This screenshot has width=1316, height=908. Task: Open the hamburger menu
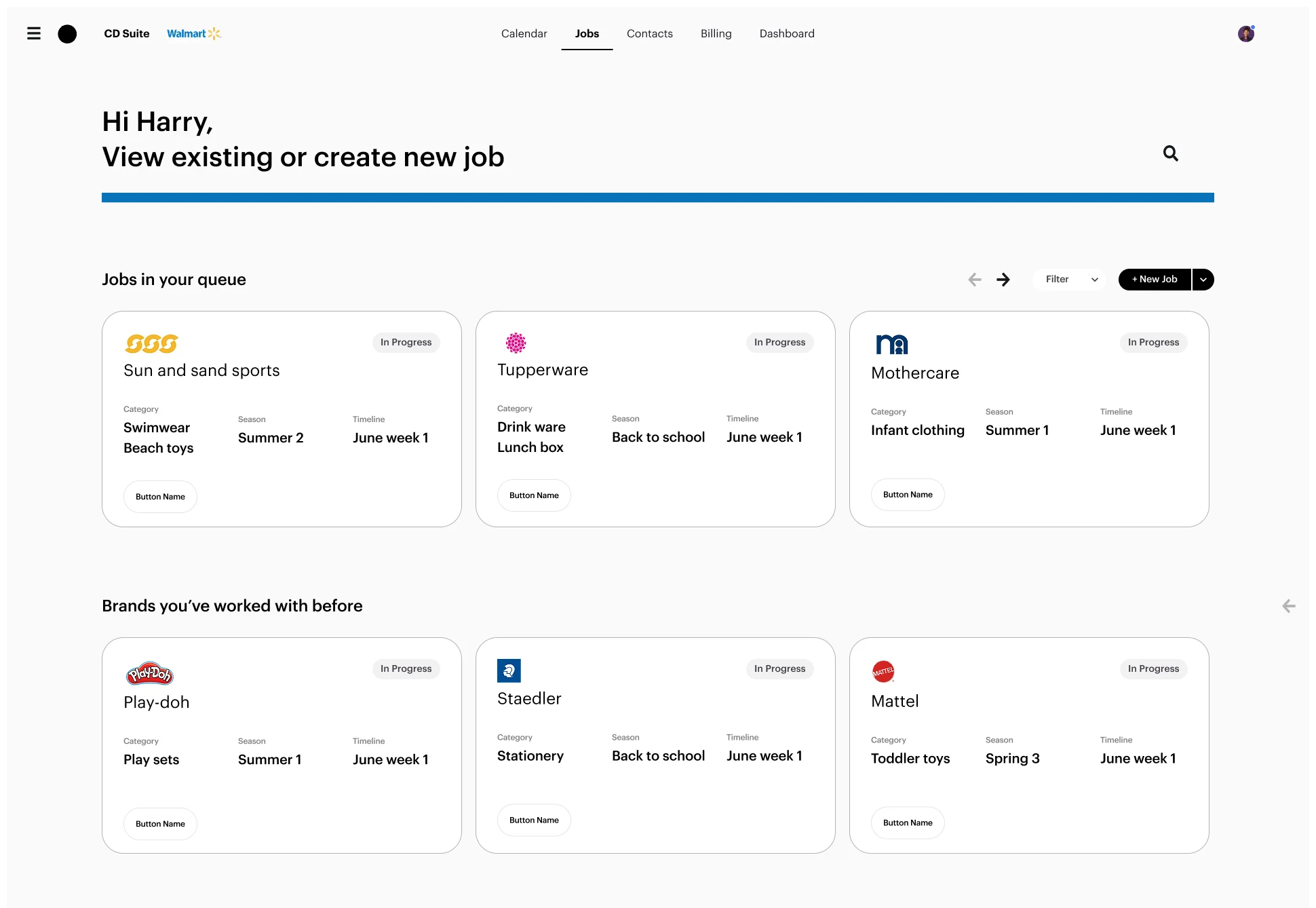[x=34, y=33]
